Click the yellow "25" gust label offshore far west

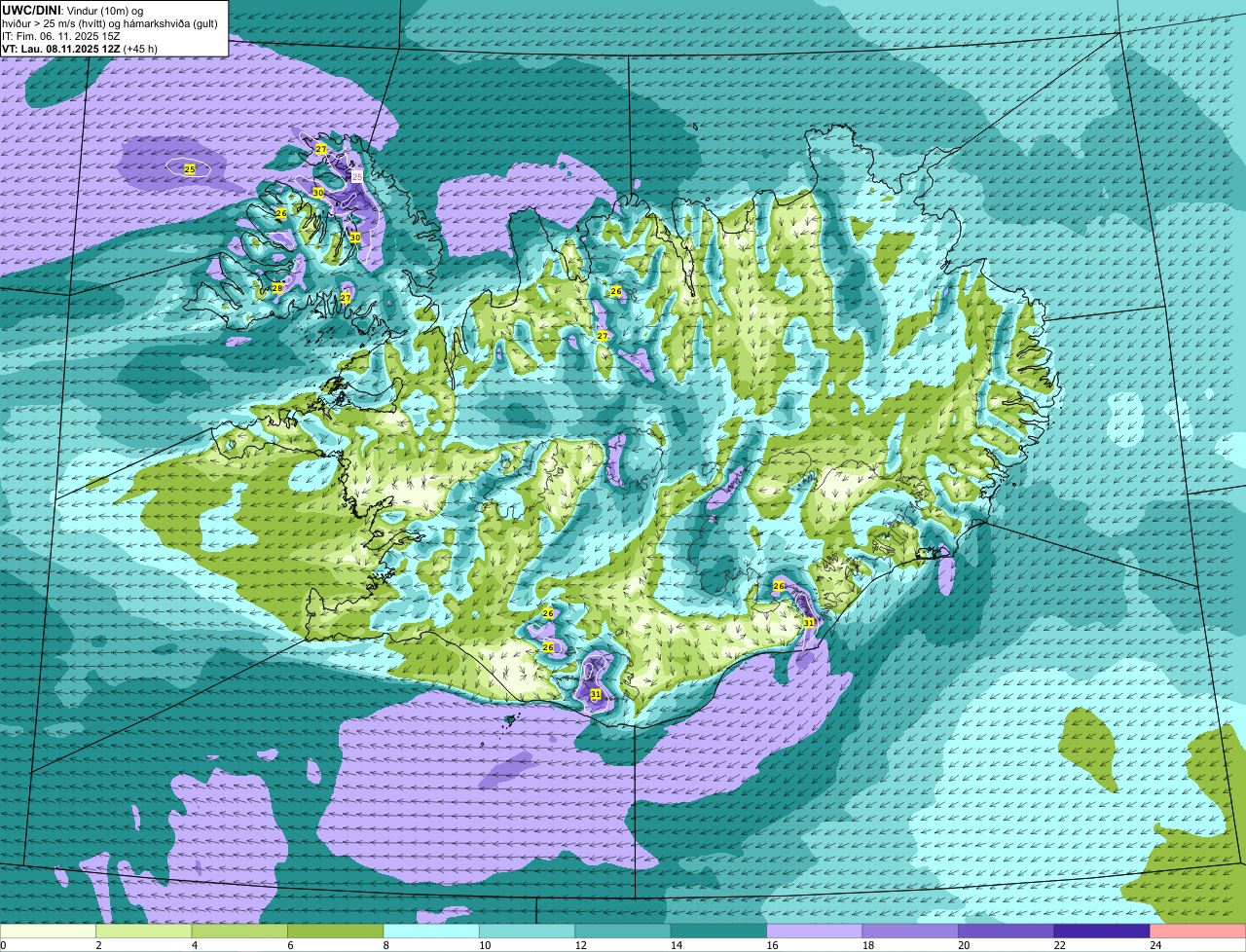point(190,169)
